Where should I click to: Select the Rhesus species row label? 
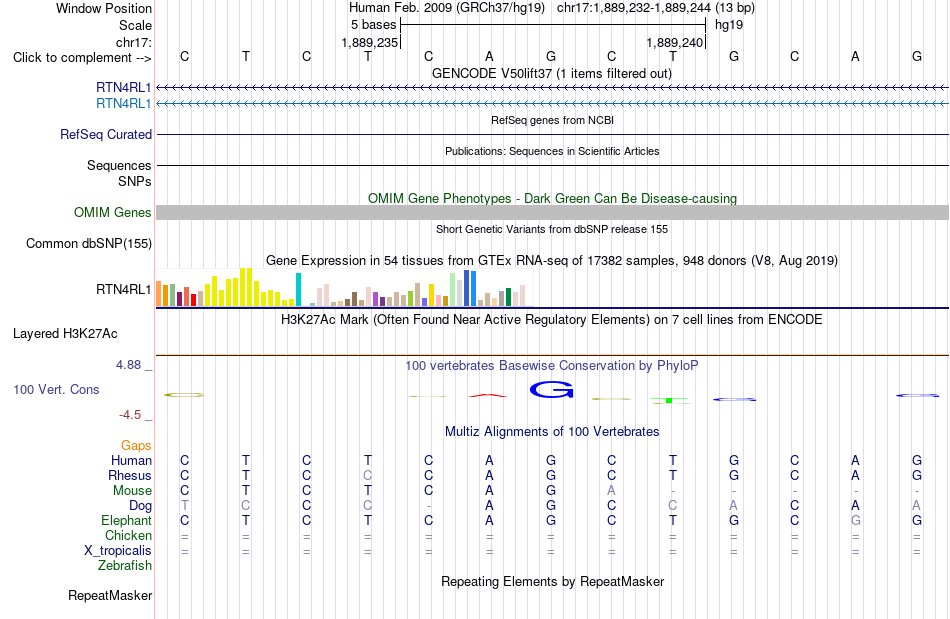130,475
